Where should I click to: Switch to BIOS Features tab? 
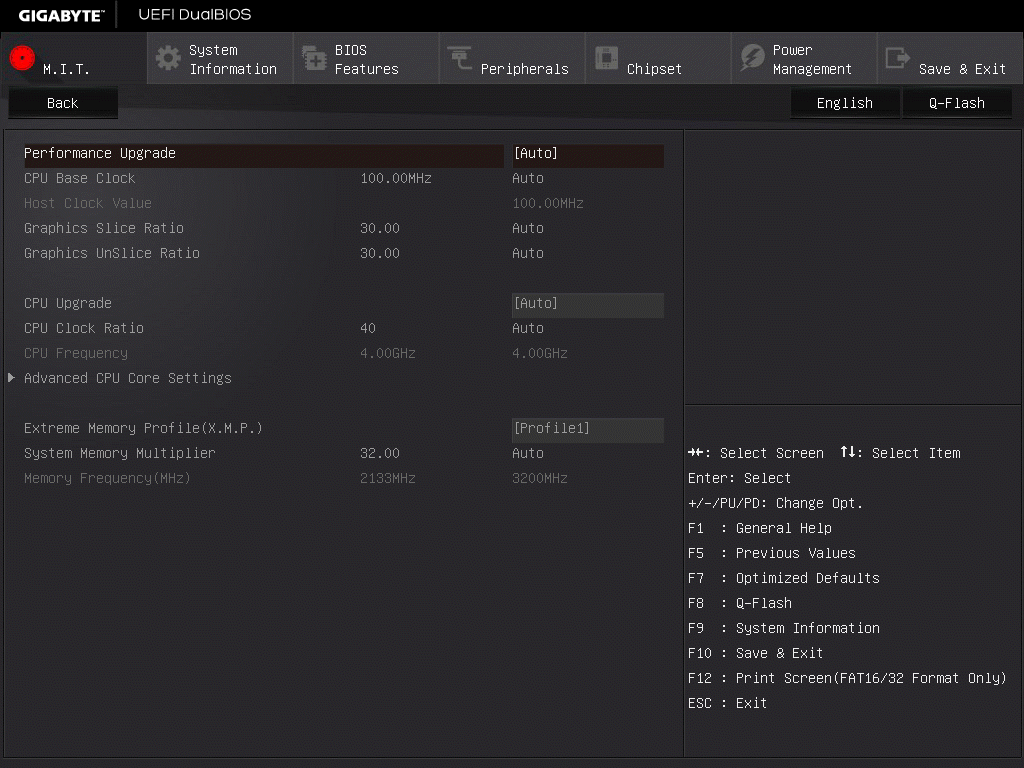(x=366, y=59)
